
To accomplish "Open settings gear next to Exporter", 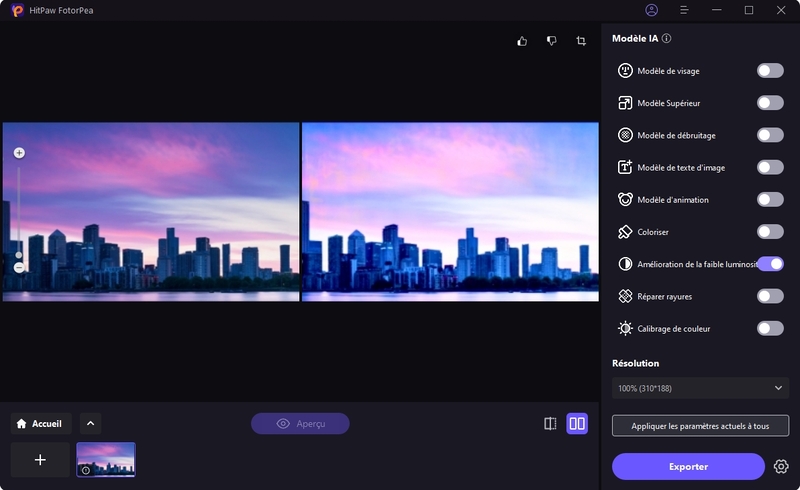I will (781, 467).
